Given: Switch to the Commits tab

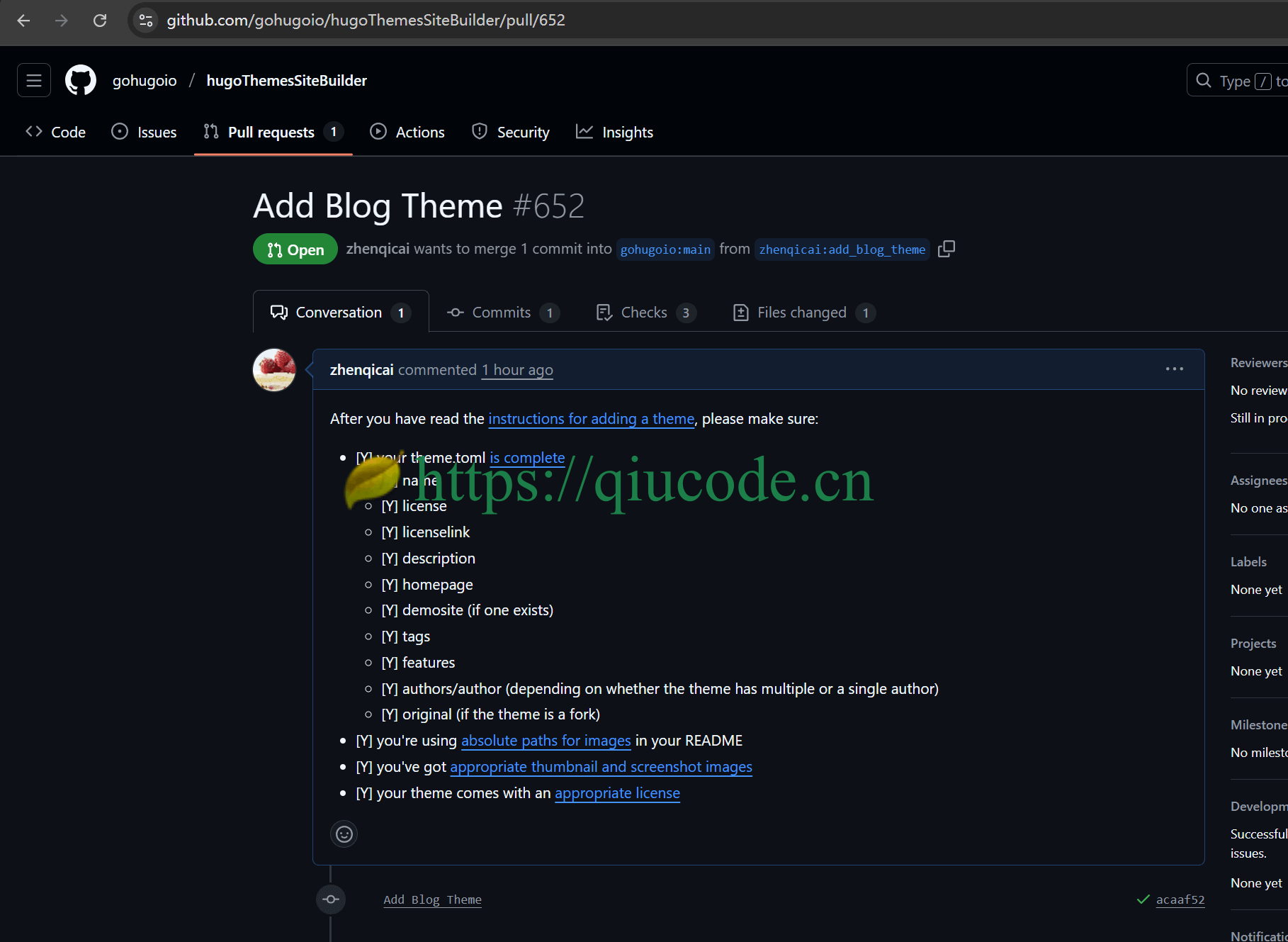Looking at the screenshot, I should 502,313.
